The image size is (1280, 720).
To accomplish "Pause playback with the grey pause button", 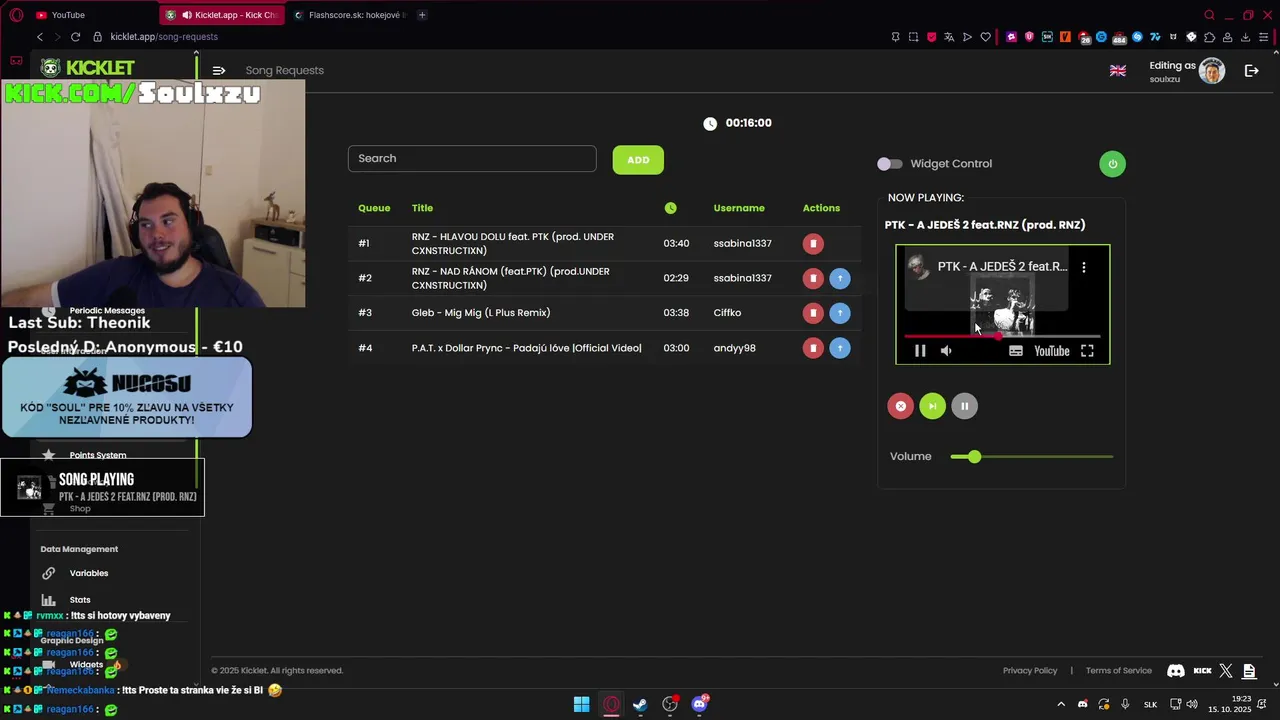I will click(x=964, y=406).
